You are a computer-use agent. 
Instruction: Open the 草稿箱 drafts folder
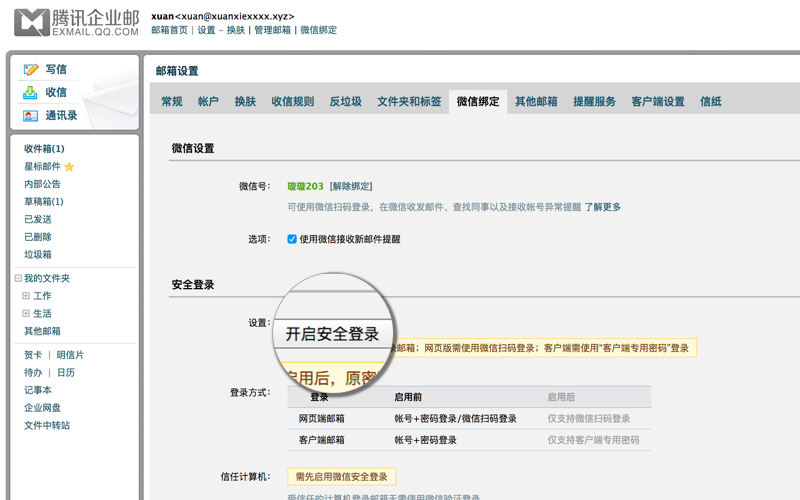point(43,202)
